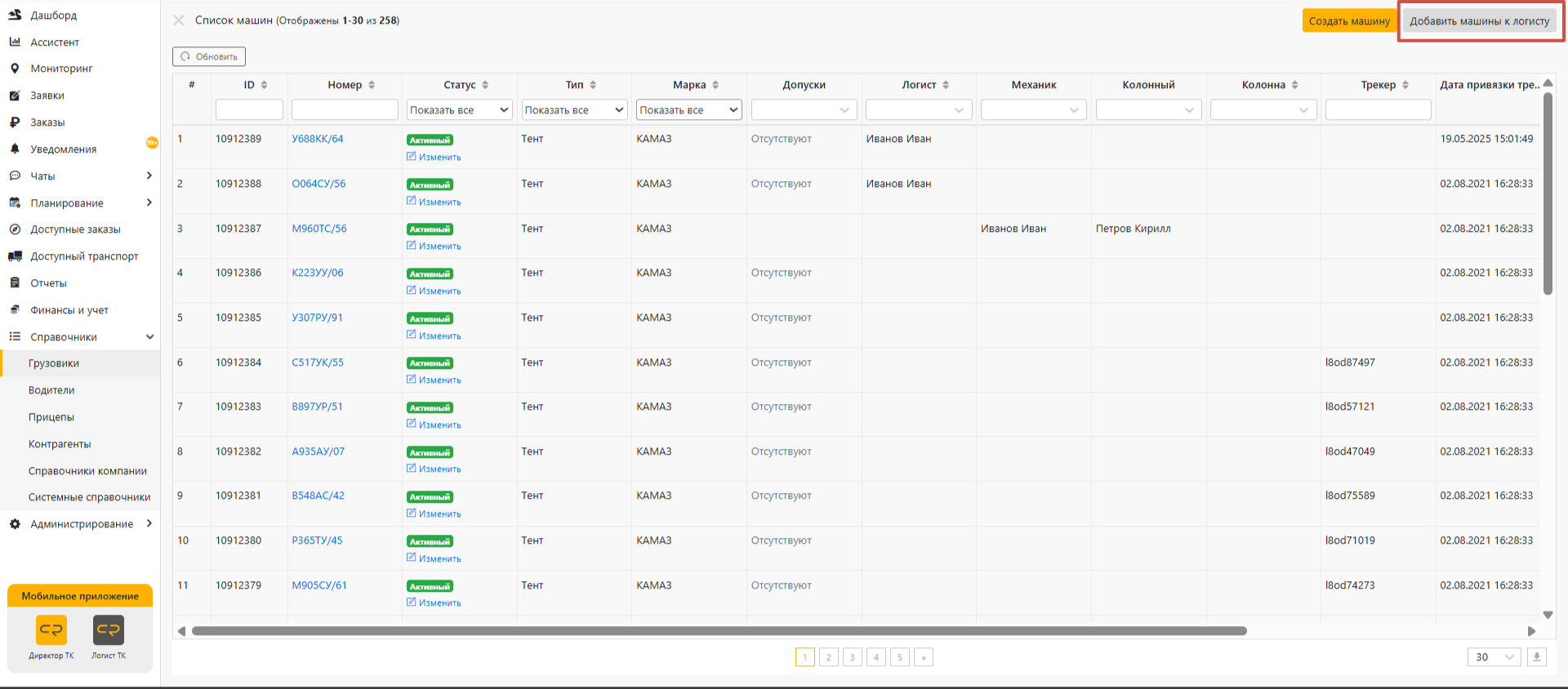Open truck link У688КК/64
The width and height of the screenshot is (1568, 689).
[x=318, y=139]
